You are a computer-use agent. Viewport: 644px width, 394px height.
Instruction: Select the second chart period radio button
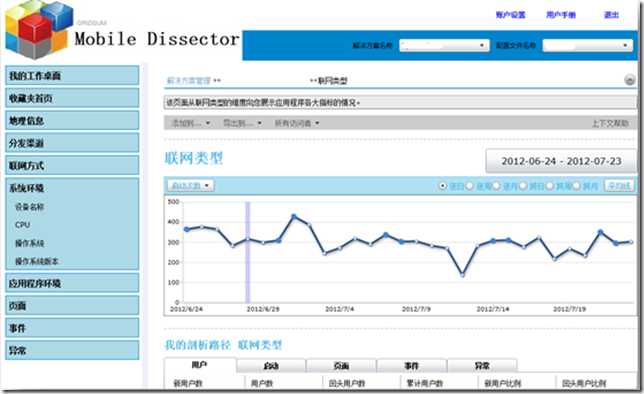point(469,186)
